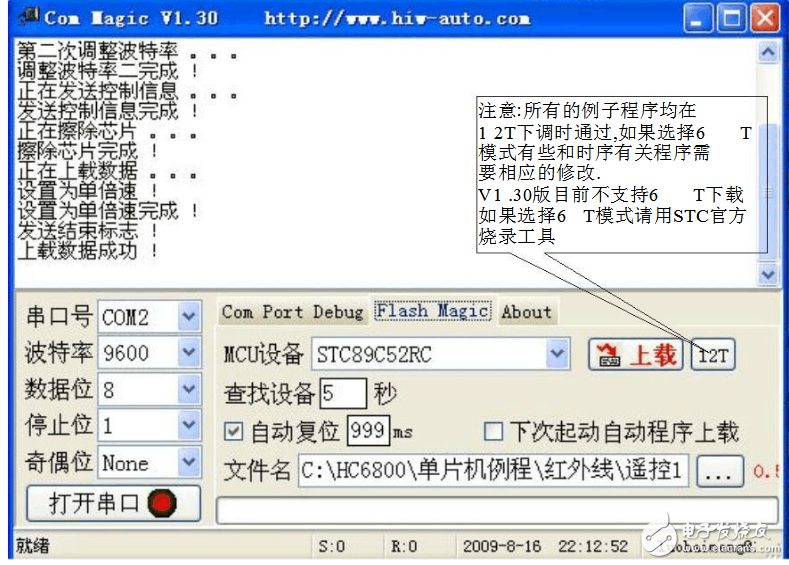Switch to the Com Port Debug tab
The height and width of the screenshot is (565, 789).
pyautogui.click(x=292, y=312)
